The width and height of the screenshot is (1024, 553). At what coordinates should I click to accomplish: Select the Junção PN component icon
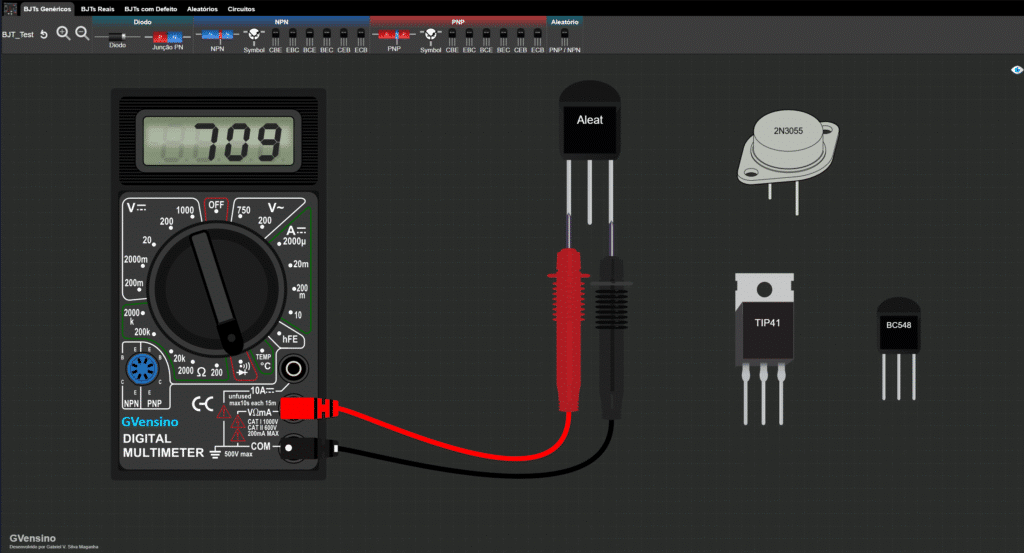pyautogui.click(x=167, y=37)
